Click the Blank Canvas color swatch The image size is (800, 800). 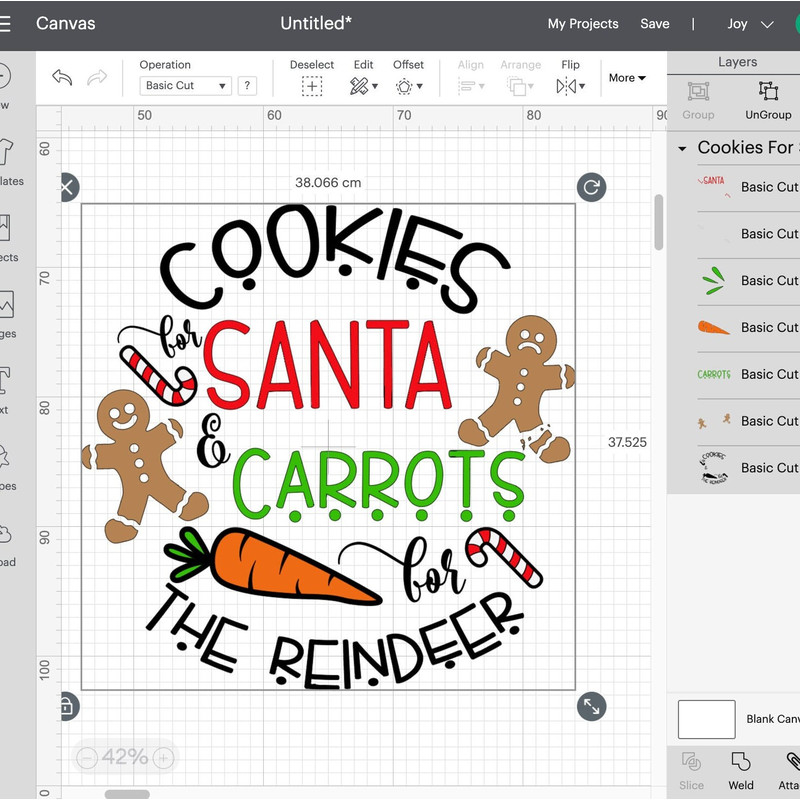coord(706,719)
